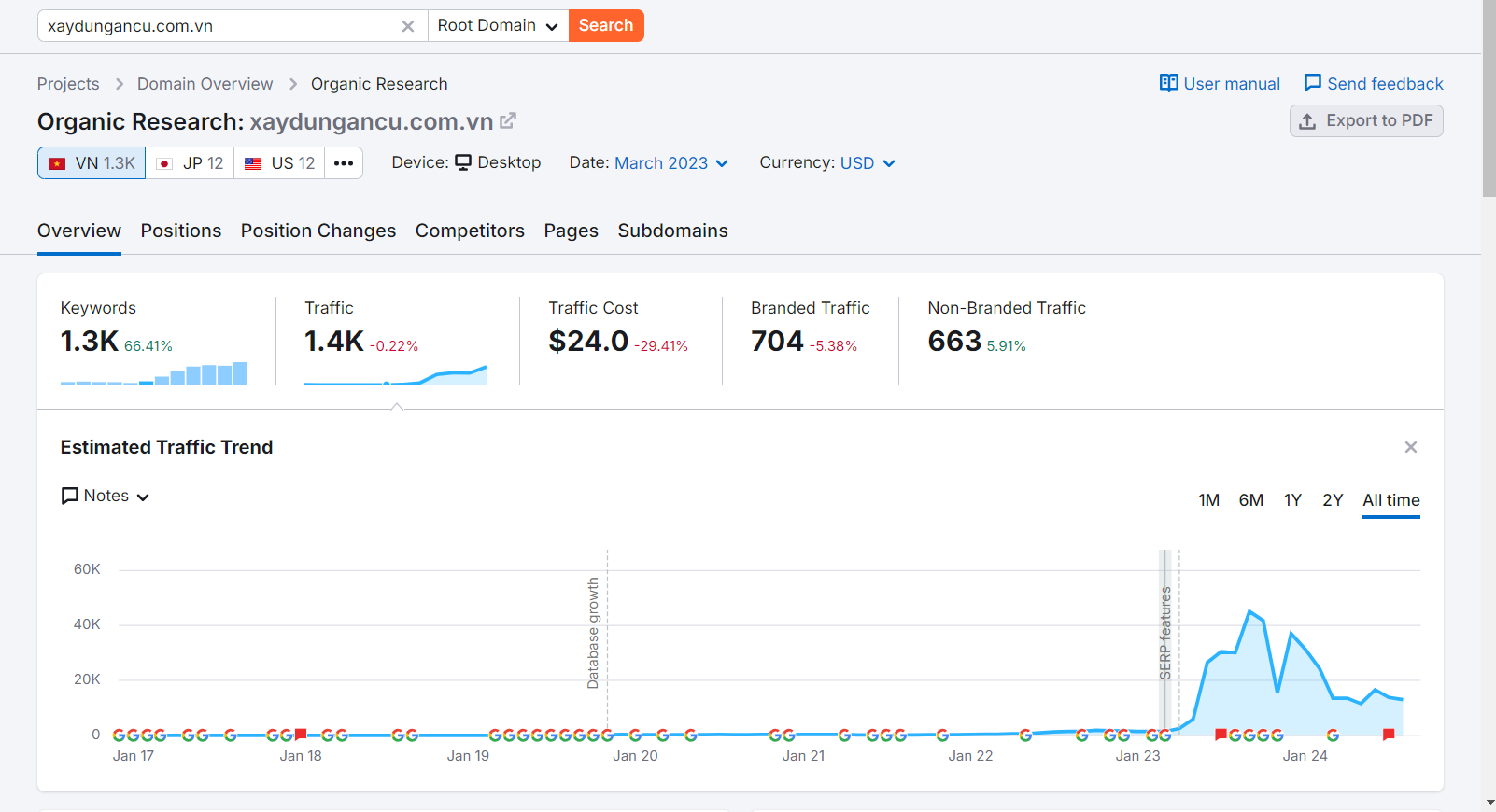Click the User manual book icon
1496x812 pixels.
[x=1168, y=83]
